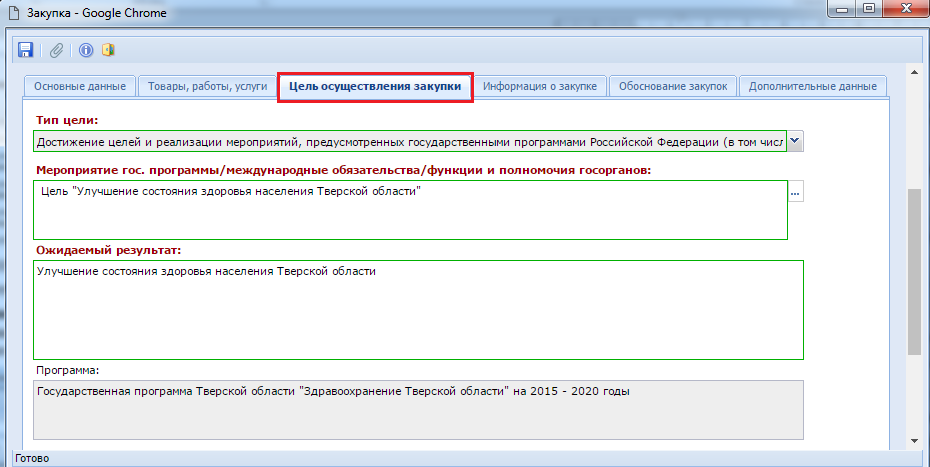Click the Save floppy disk icon
This screenshot has height=467, width=930.
click(26, 49)
